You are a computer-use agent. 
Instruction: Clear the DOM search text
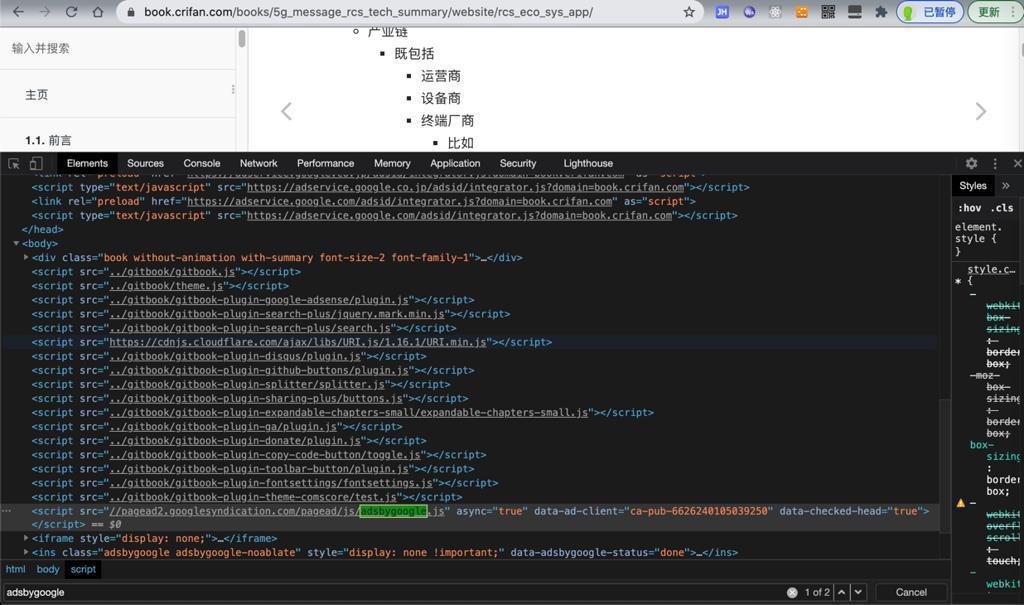[x=792, y=593]
